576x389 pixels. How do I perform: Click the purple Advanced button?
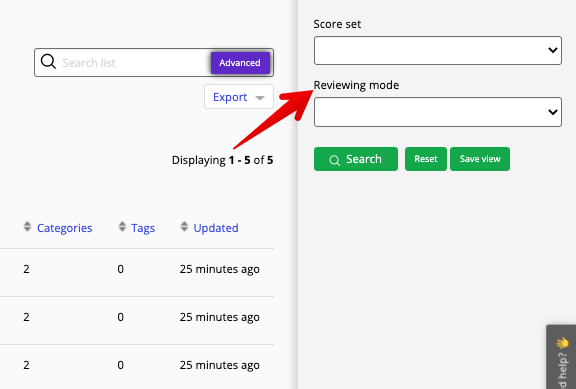coord(240,63)
